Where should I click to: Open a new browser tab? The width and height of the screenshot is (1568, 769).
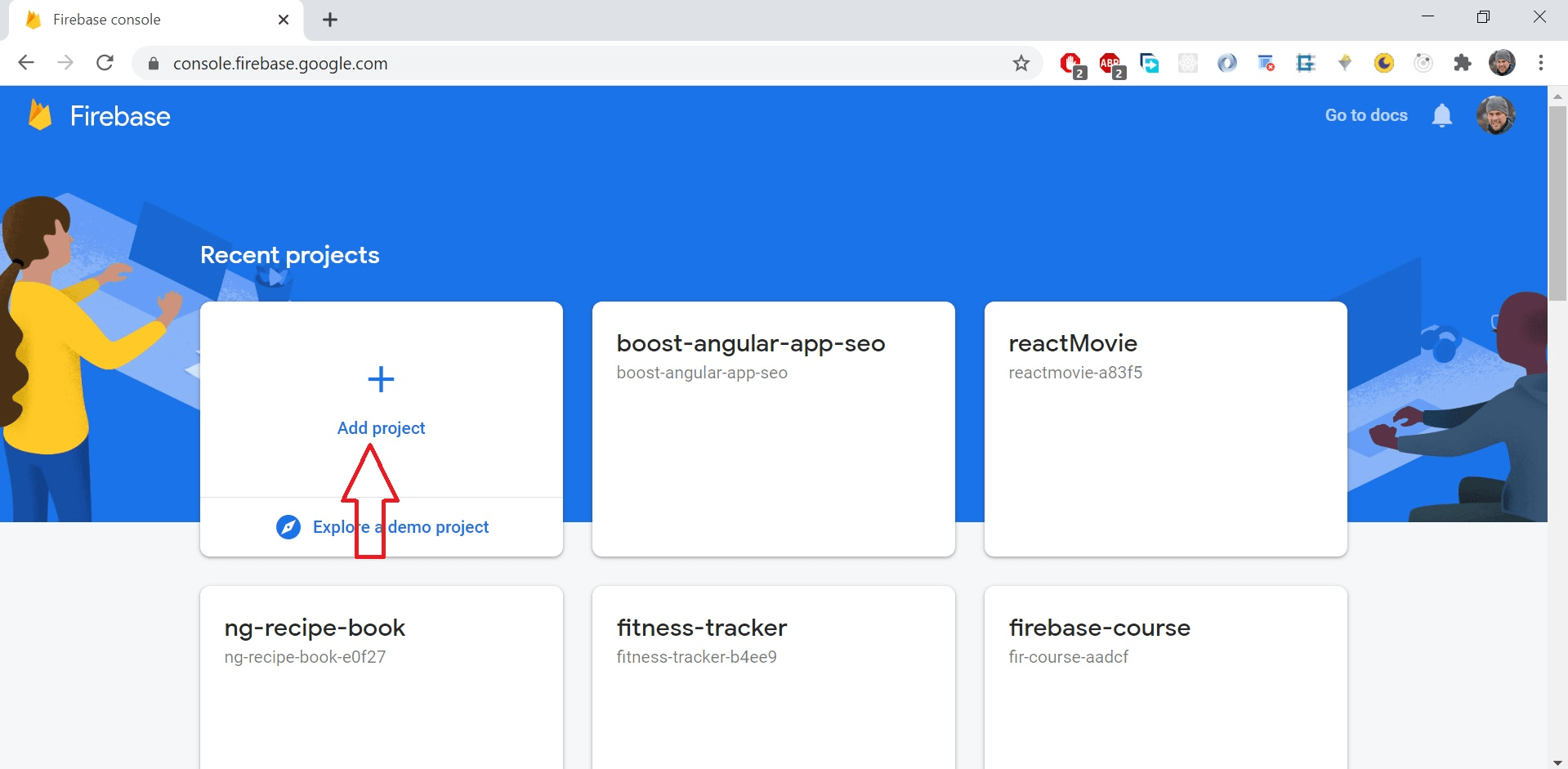(x=330, y=19)
